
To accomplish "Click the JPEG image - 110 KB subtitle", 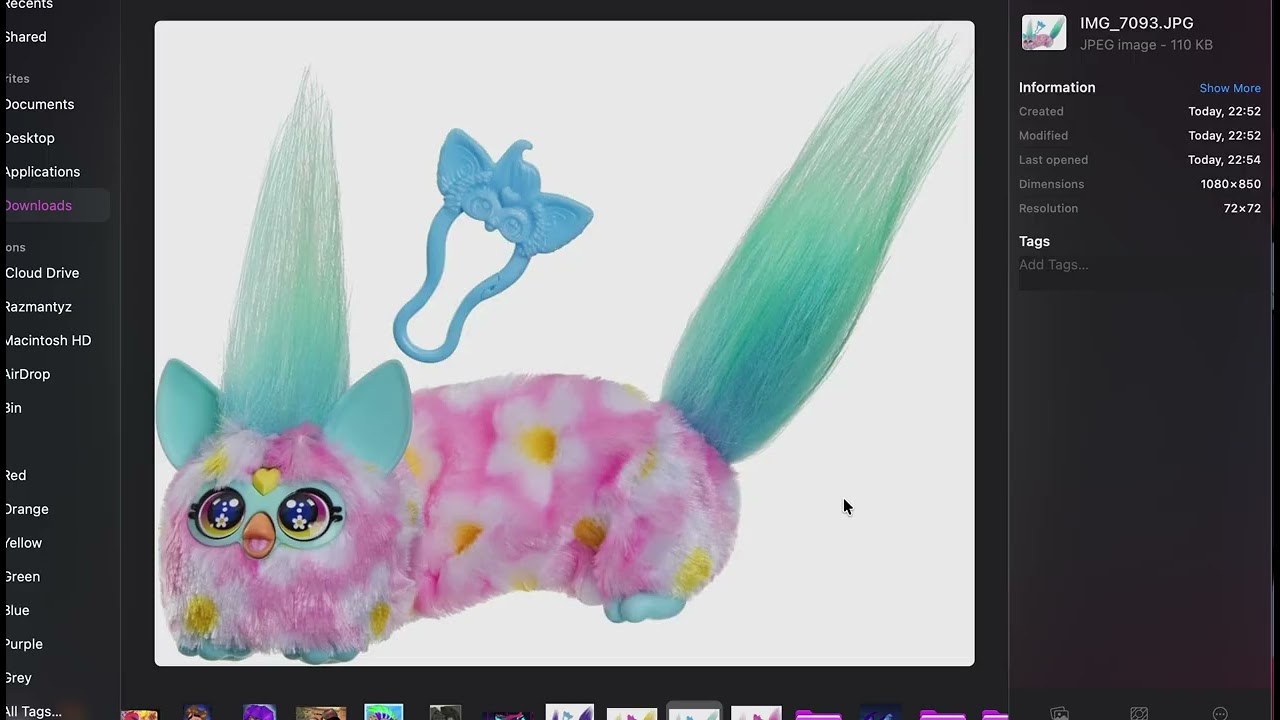I will [x=1146, y=45].
